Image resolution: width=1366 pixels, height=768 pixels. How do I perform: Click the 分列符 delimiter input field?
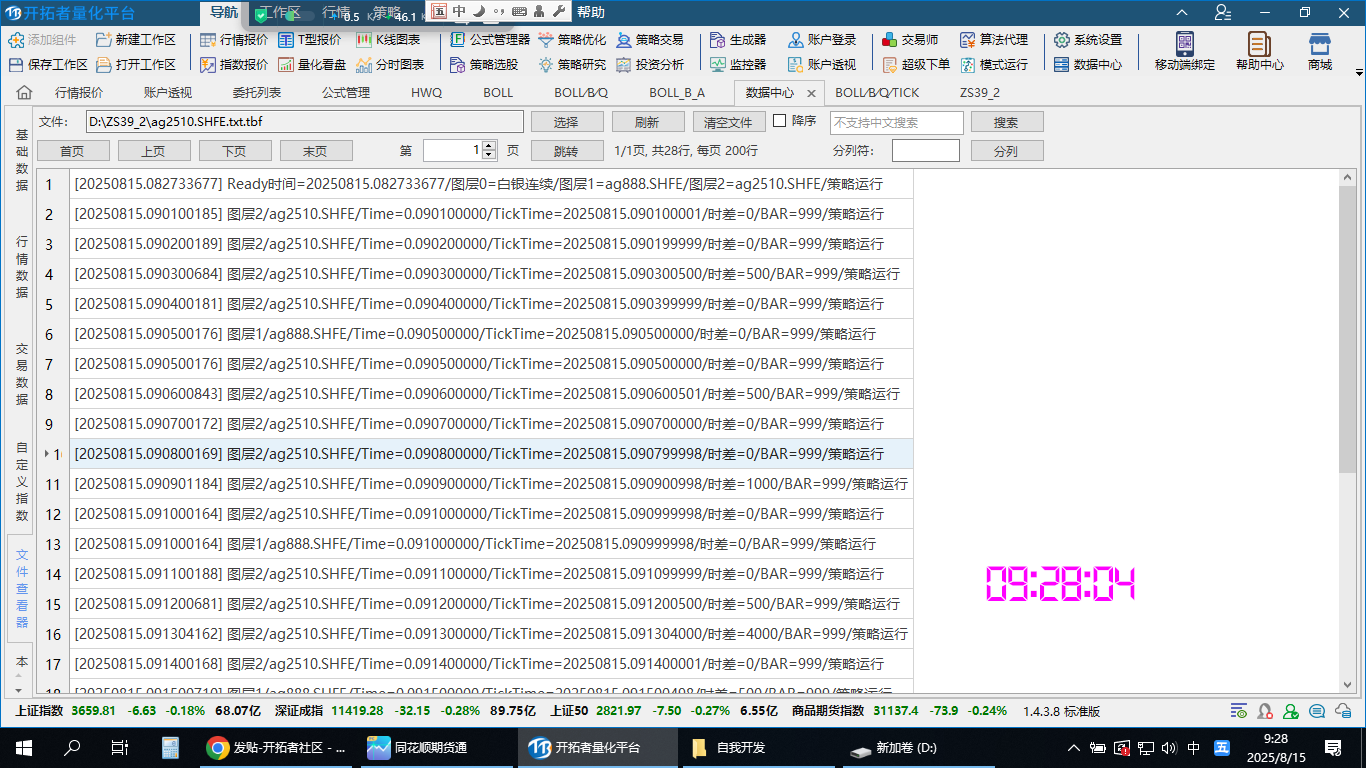point(925,151)
